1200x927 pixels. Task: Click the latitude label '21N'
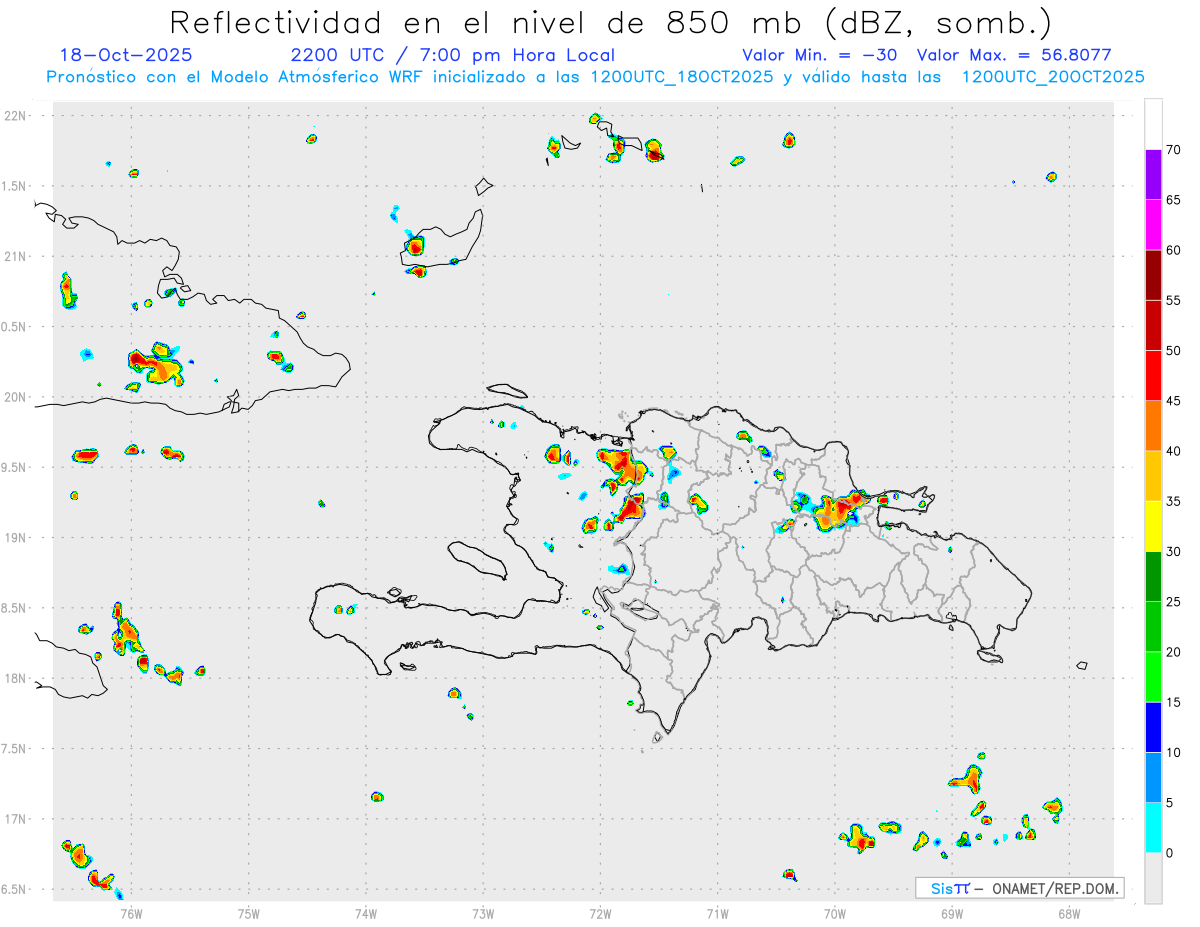pos(16,256)
